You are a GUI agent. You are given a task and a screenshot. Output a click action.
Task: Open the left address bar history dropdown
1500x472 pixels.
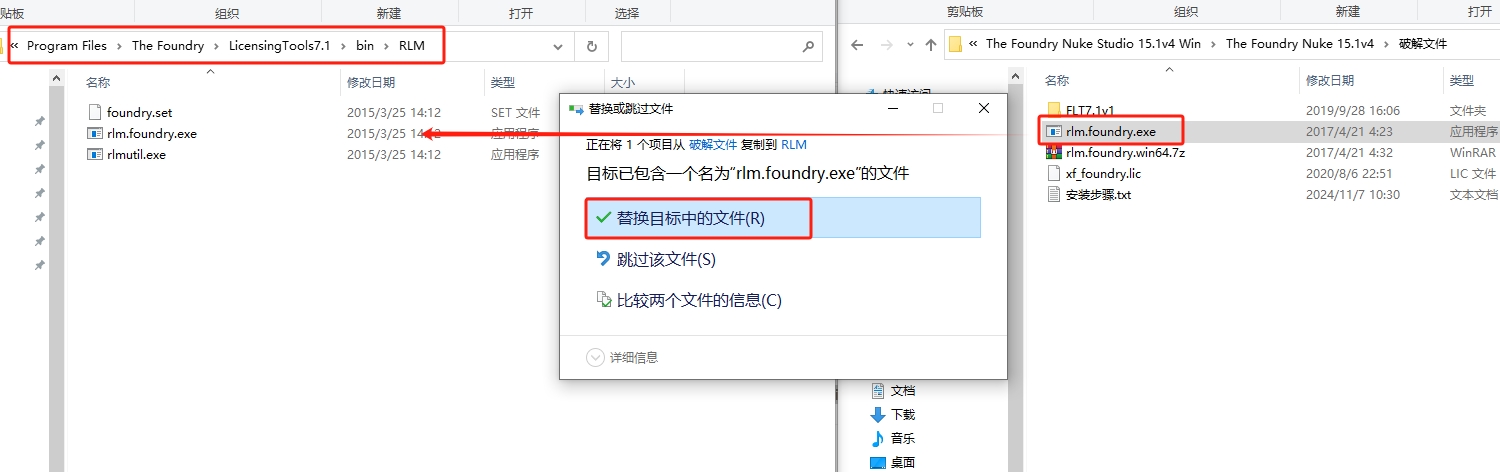coord(558,46)
